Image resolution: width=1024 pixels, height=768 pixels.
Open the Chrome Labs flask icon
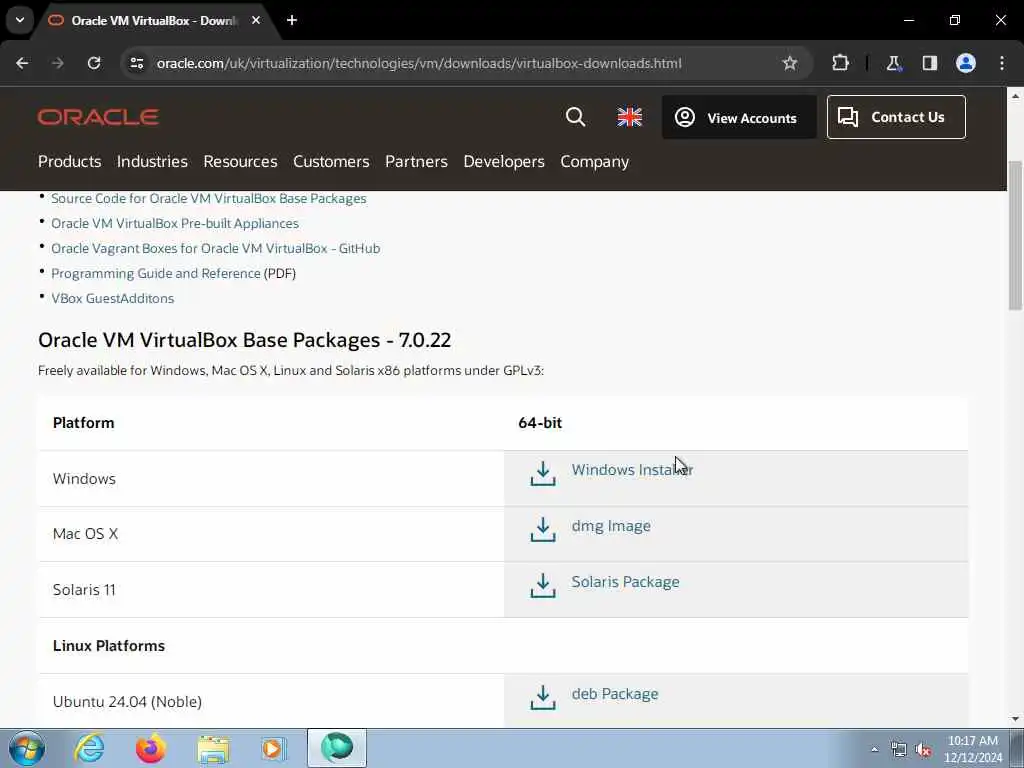[893, 63]
